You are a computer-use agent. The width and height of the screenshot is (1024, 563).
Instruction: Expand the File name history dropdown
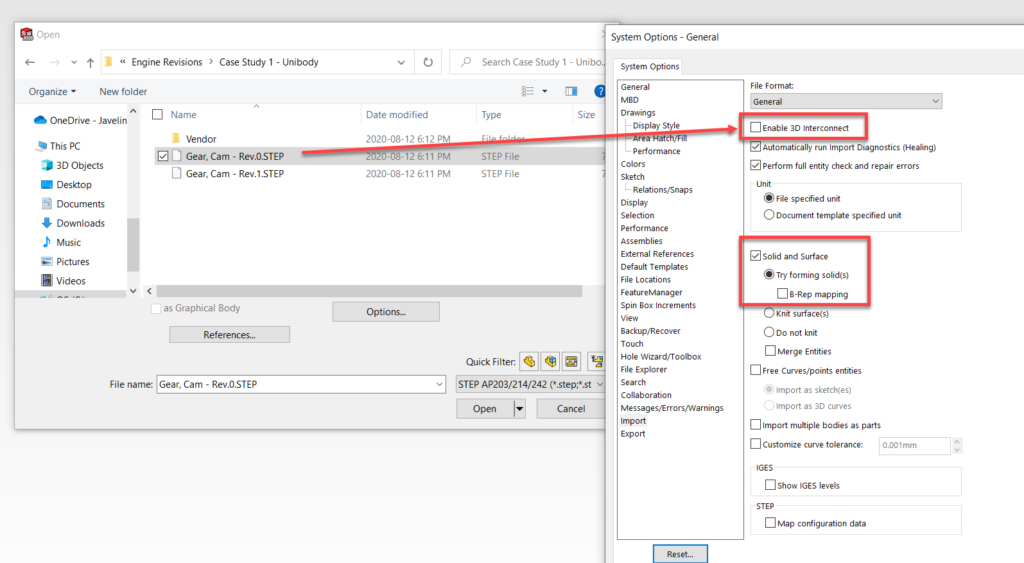pos(439,384)
